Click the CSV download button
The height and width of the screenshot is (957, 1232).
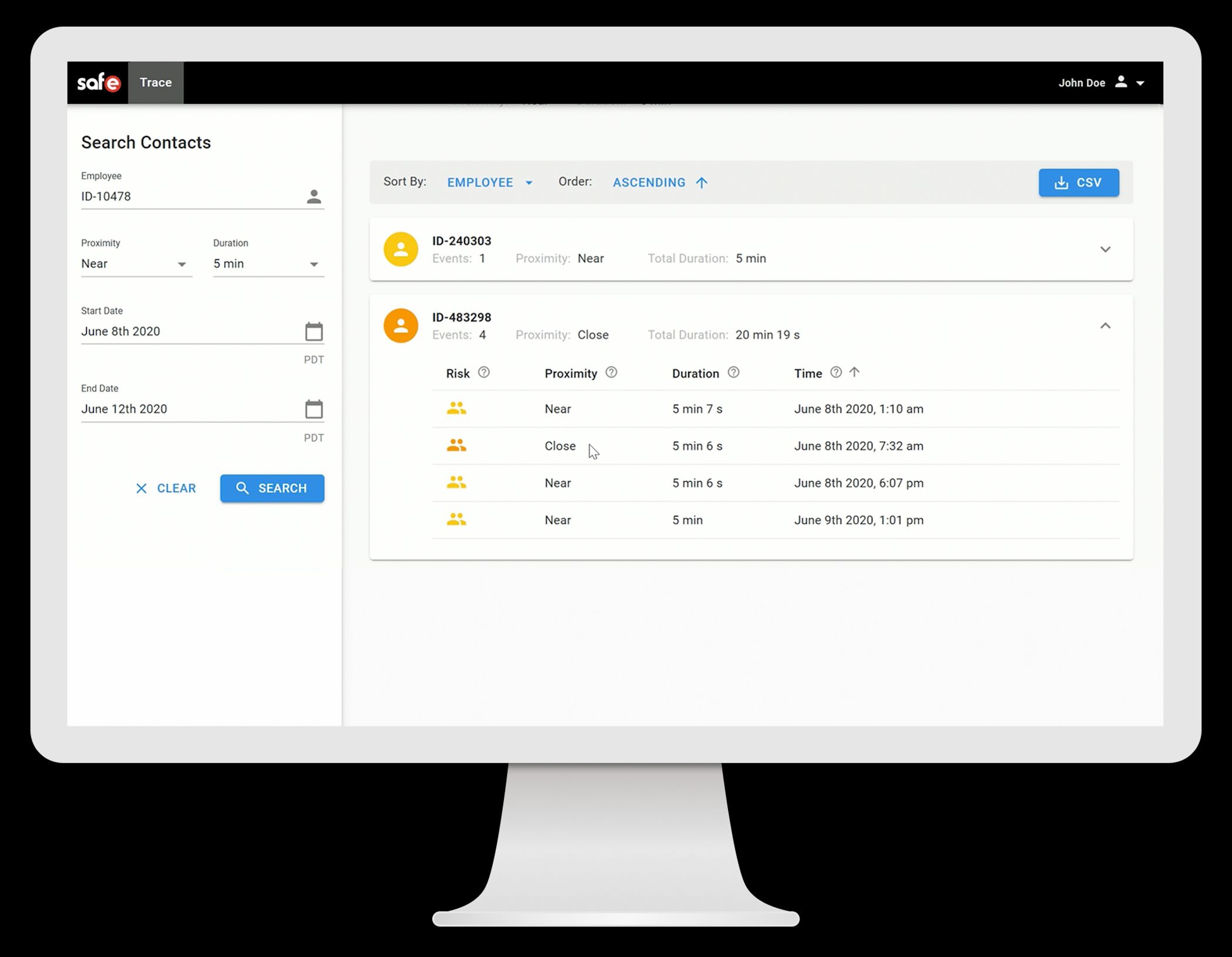click(x=1078, y=182)
